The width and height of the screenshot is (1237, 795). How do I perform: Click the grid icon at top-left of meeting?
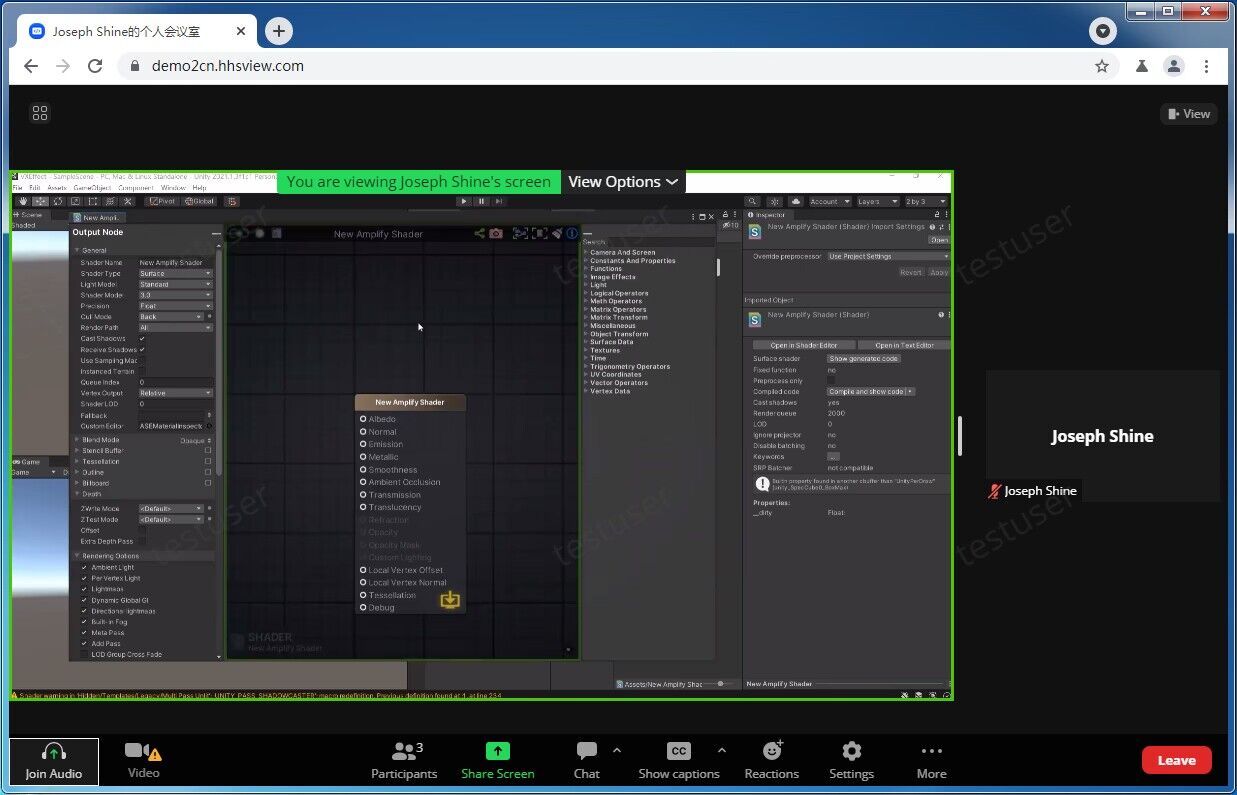[40, 114]
